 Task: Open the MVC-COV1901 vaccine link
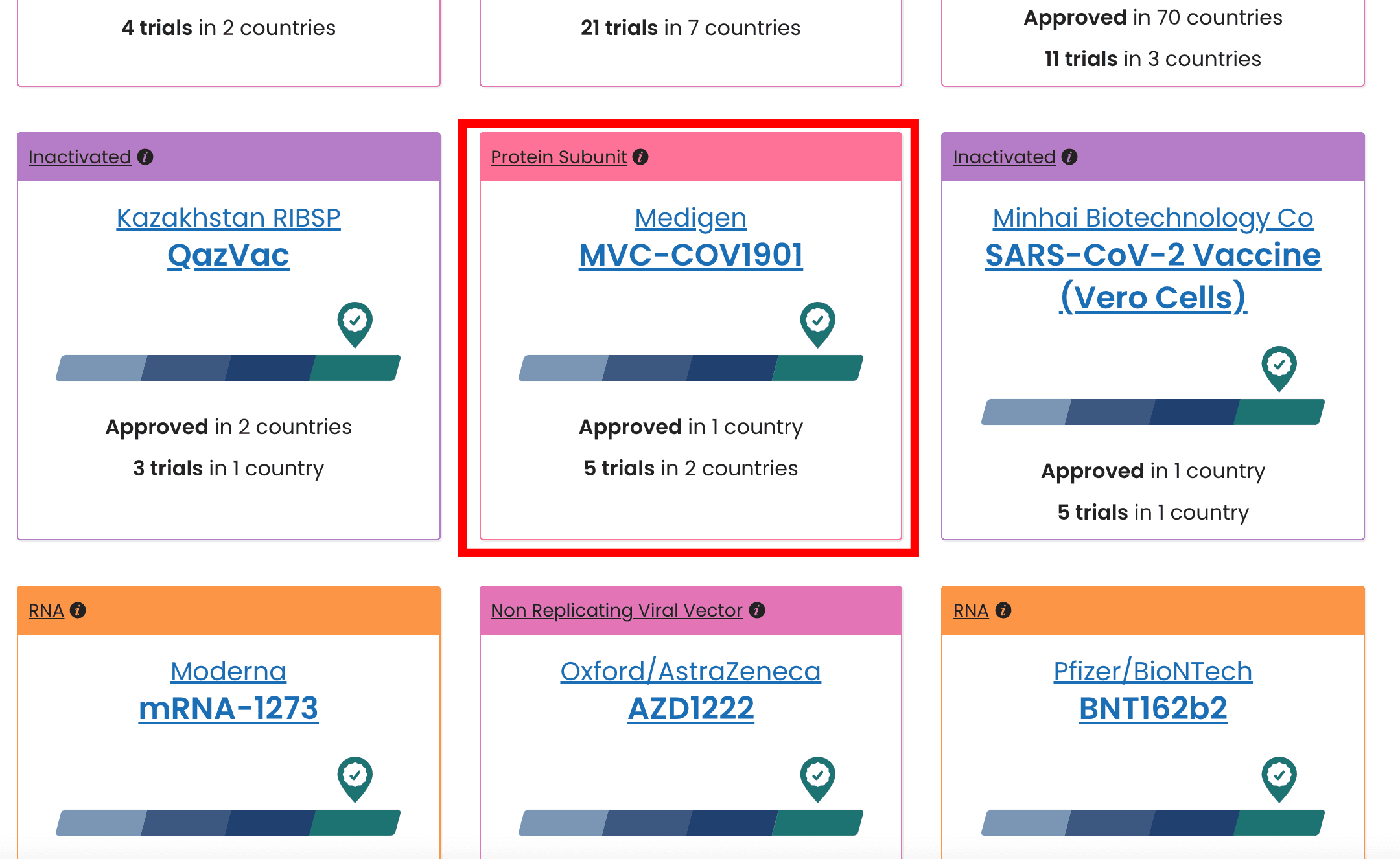(691, 255)
